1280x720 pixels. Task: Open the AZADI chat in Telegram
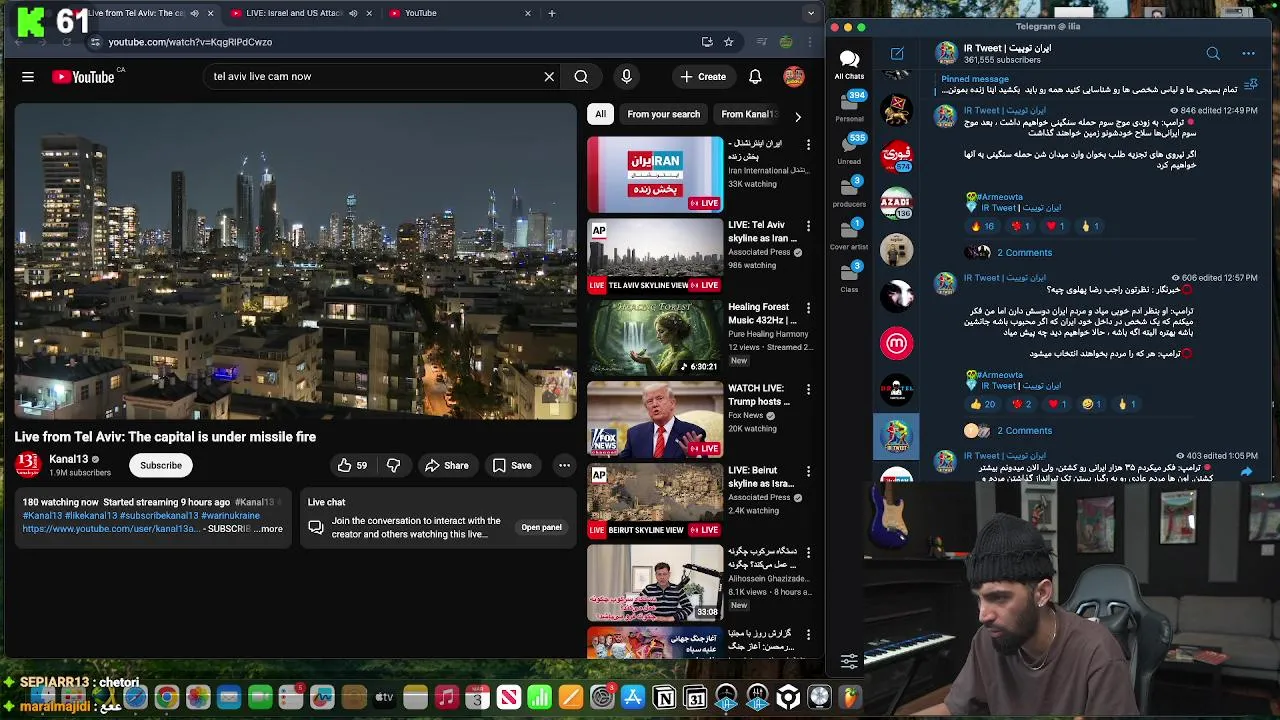897,203
